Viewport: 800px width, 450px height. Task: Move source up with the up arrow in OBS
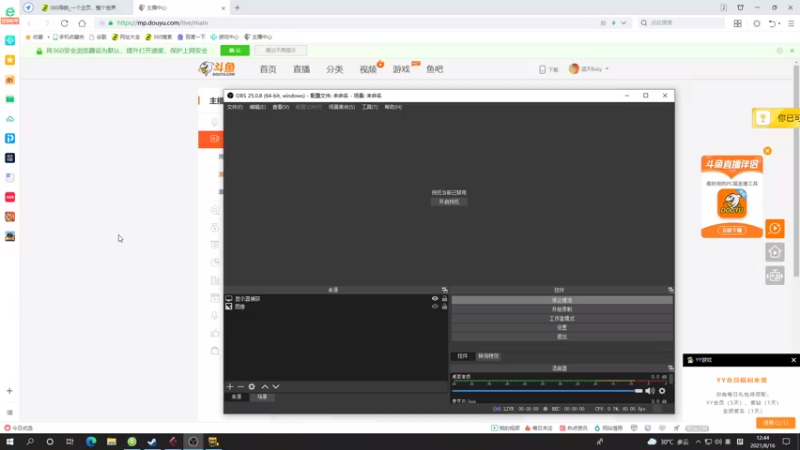265,387
